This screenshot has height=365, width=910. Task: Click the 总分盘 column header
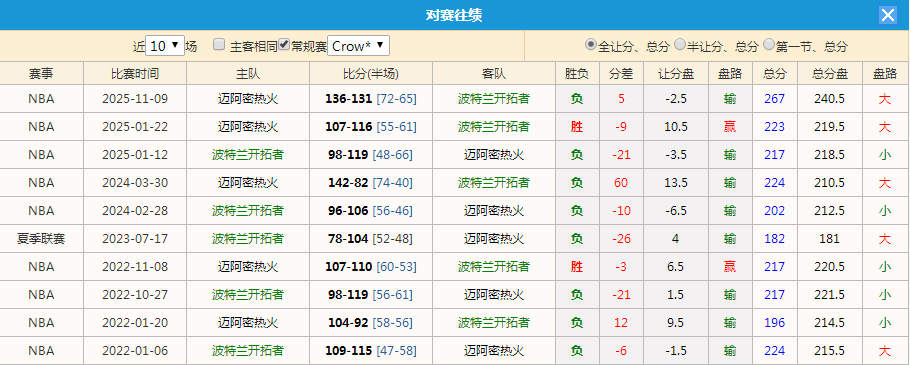pos(829,74)
